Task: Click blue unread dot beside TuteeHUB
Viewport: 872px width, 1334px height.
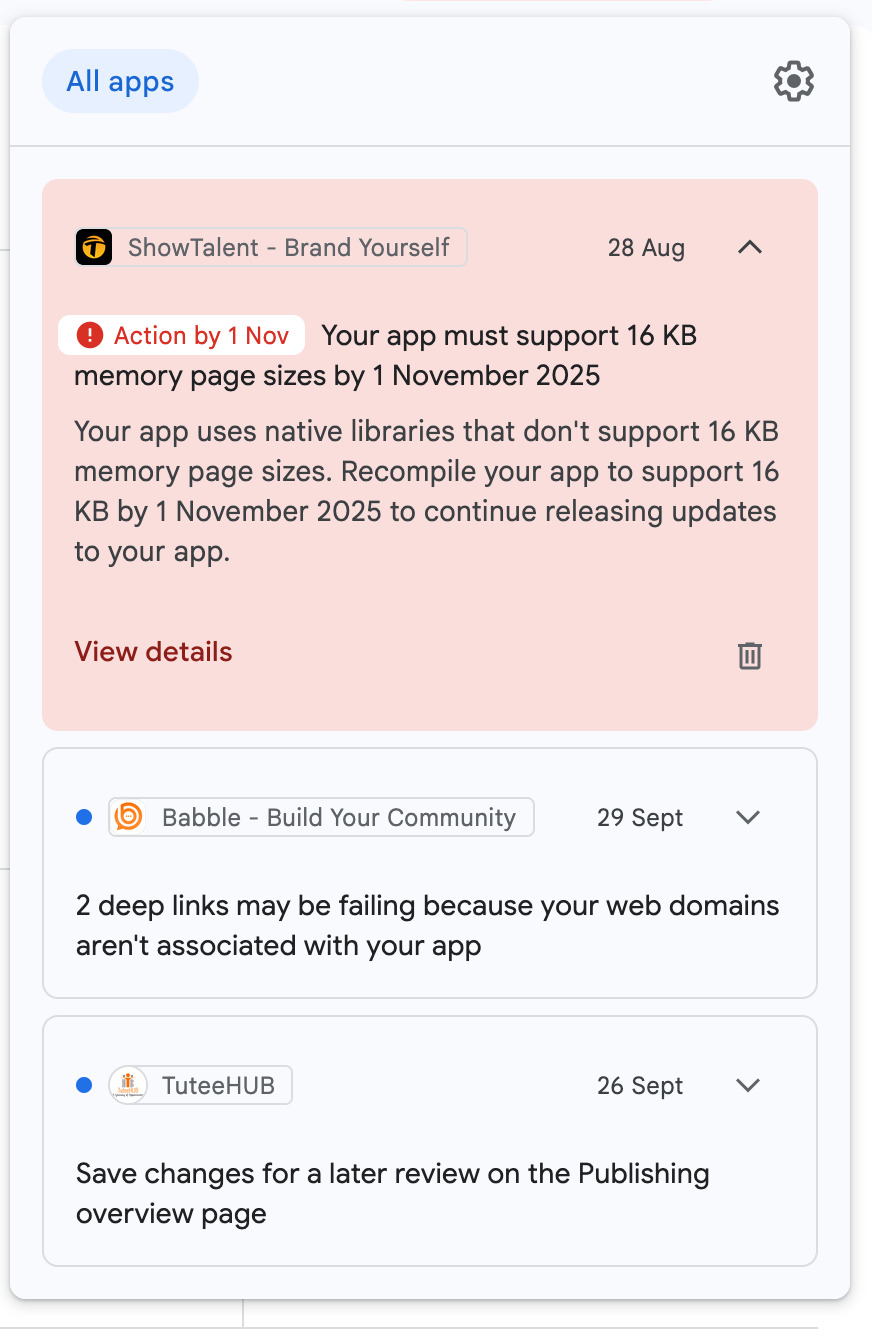Action: [x=84, y=1085]
